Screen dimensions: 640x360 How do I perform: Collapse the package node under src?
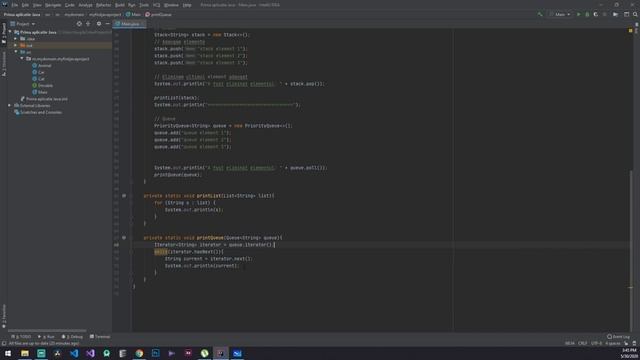(22, 59)
